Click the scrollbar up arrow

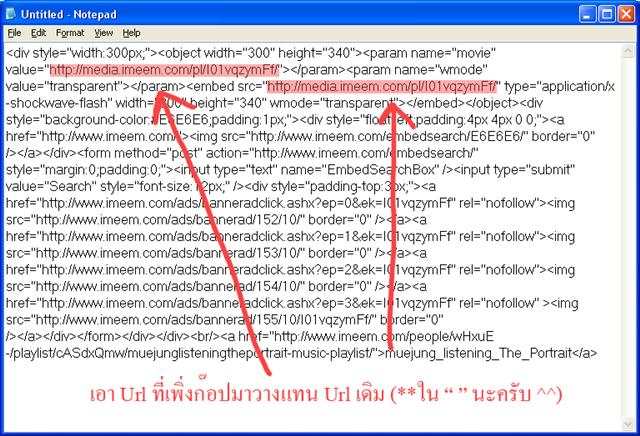click(628, 51)
